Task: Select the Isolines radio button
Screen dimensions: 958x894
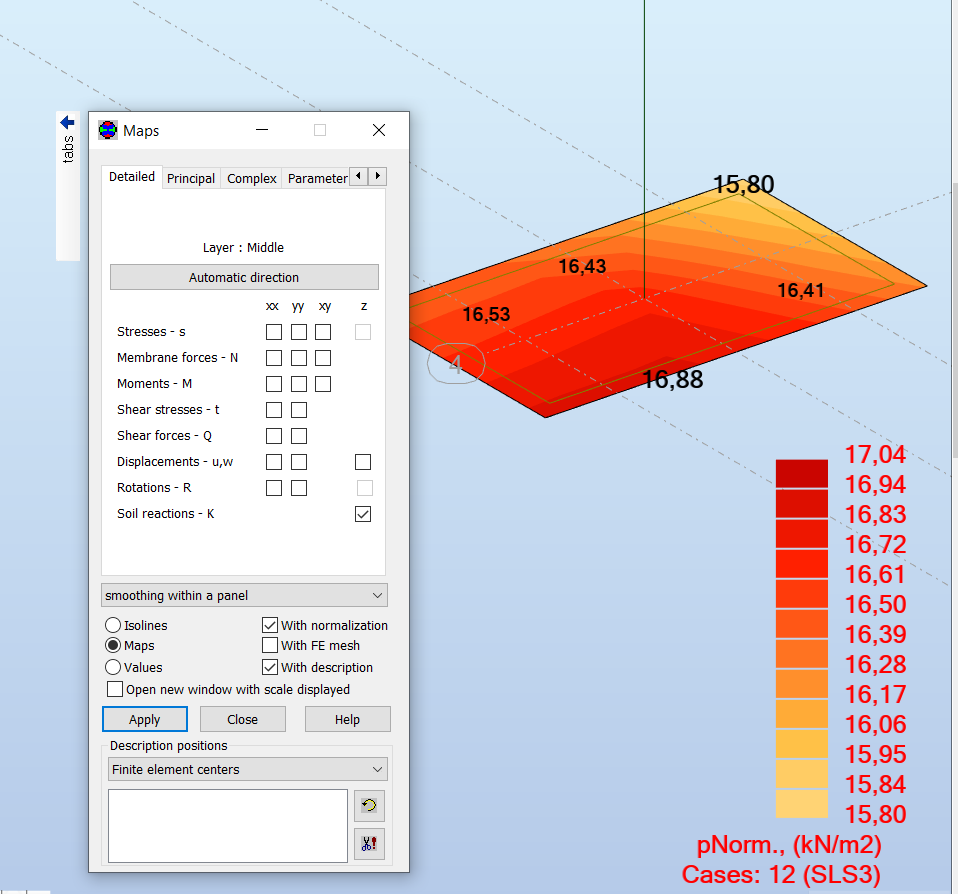Action: [x=111, y=625]
